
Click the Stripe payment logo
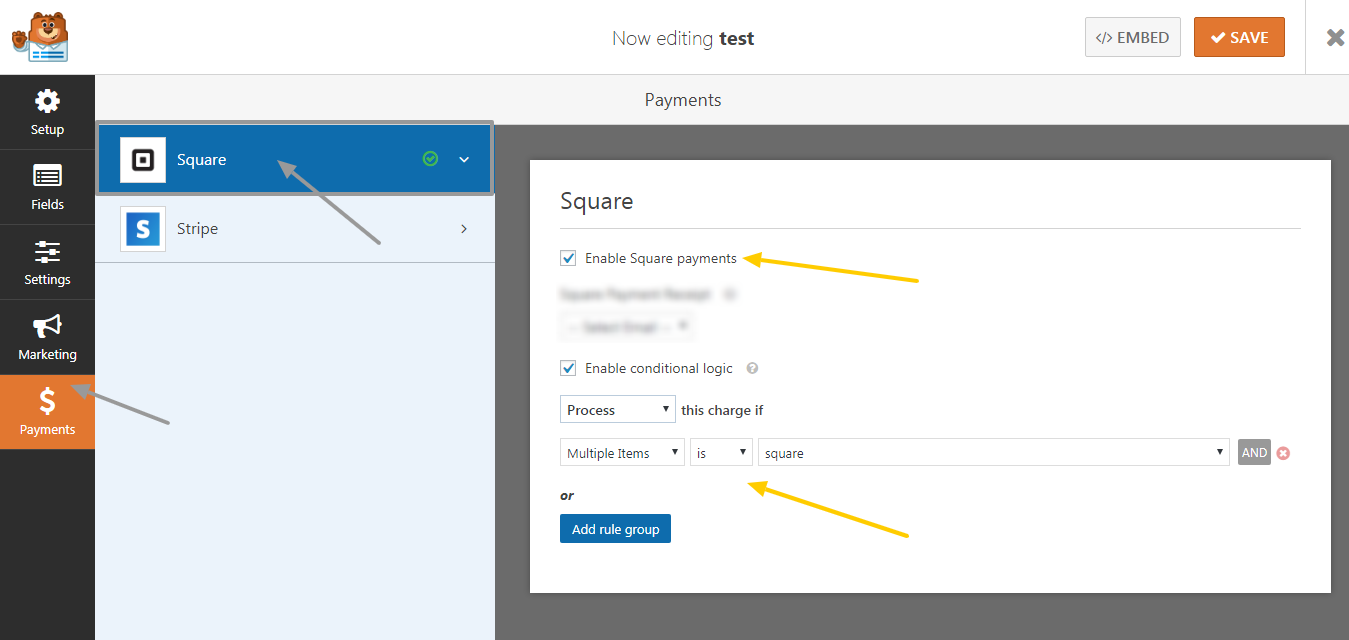[x=142, y=228]
